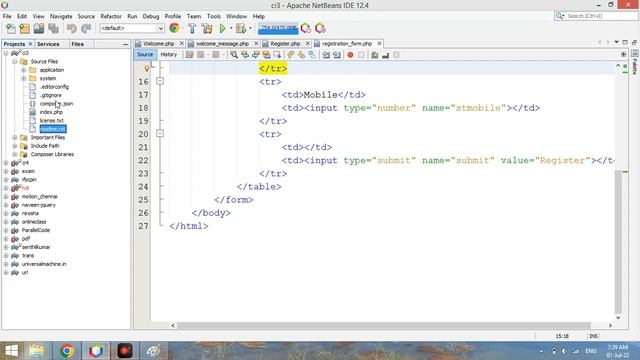Click the red Start Macro Recording icon
The width and height of the screenshot is (640, 360).
click(x=350, y=55)
